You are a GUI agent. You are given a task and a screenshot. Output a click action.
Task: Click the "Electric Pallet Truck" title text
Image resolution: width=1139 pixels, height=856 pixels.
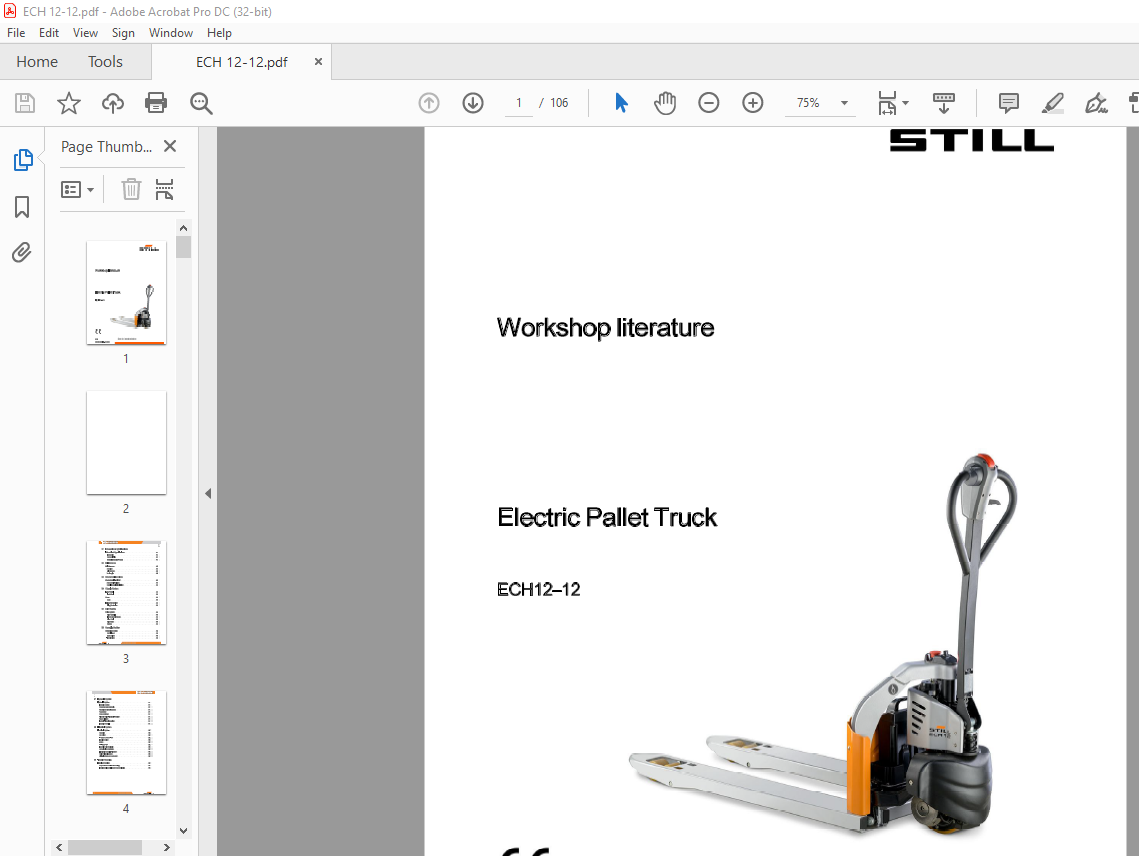607,517
